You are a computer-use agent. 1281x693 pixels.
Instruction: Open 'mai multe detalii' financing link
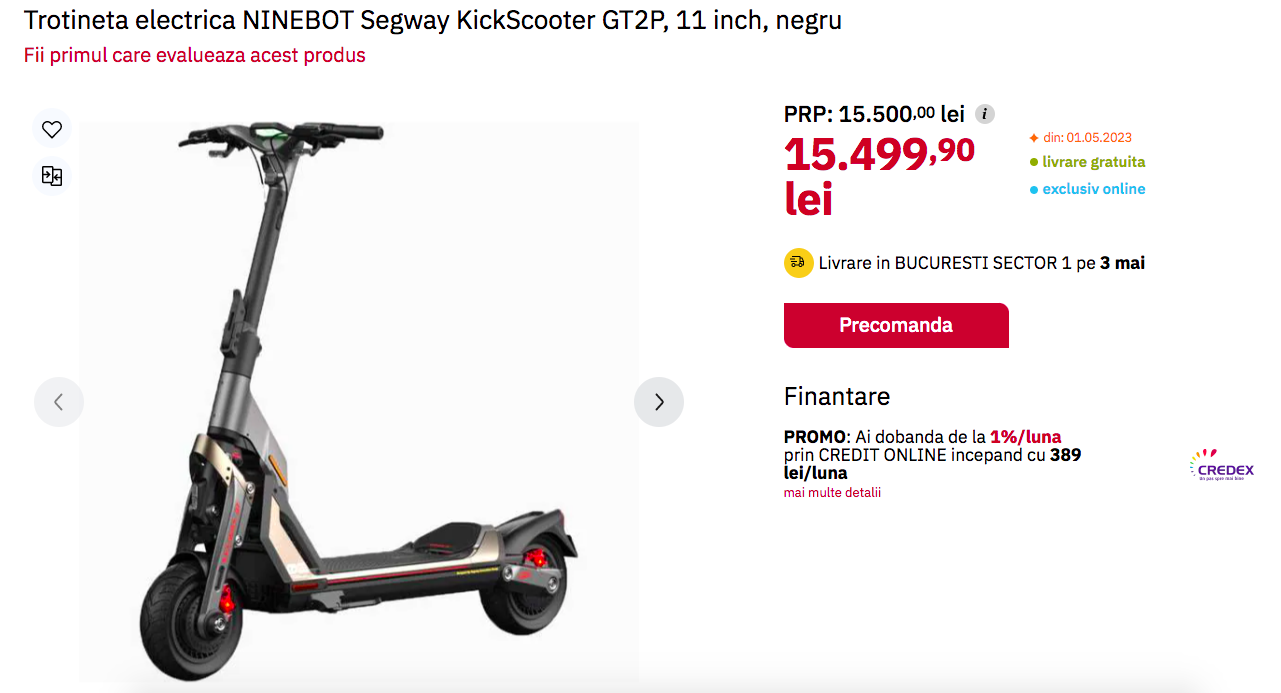[x=832, y=493]
